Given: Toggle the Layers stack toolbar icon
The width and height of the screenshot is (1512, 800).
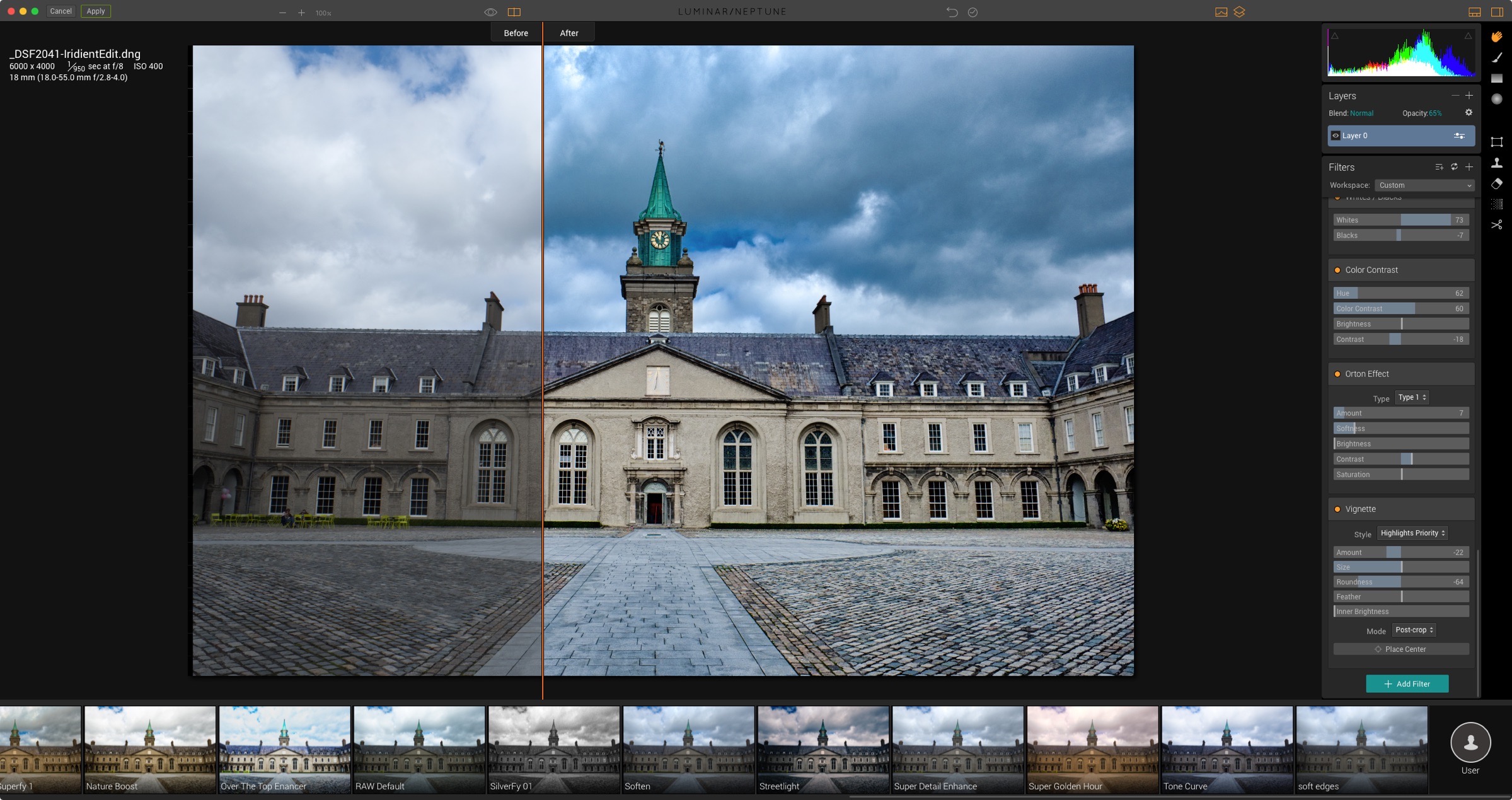Looking at the screenshot, I should pyautogui.click(x=1239, y=12).
